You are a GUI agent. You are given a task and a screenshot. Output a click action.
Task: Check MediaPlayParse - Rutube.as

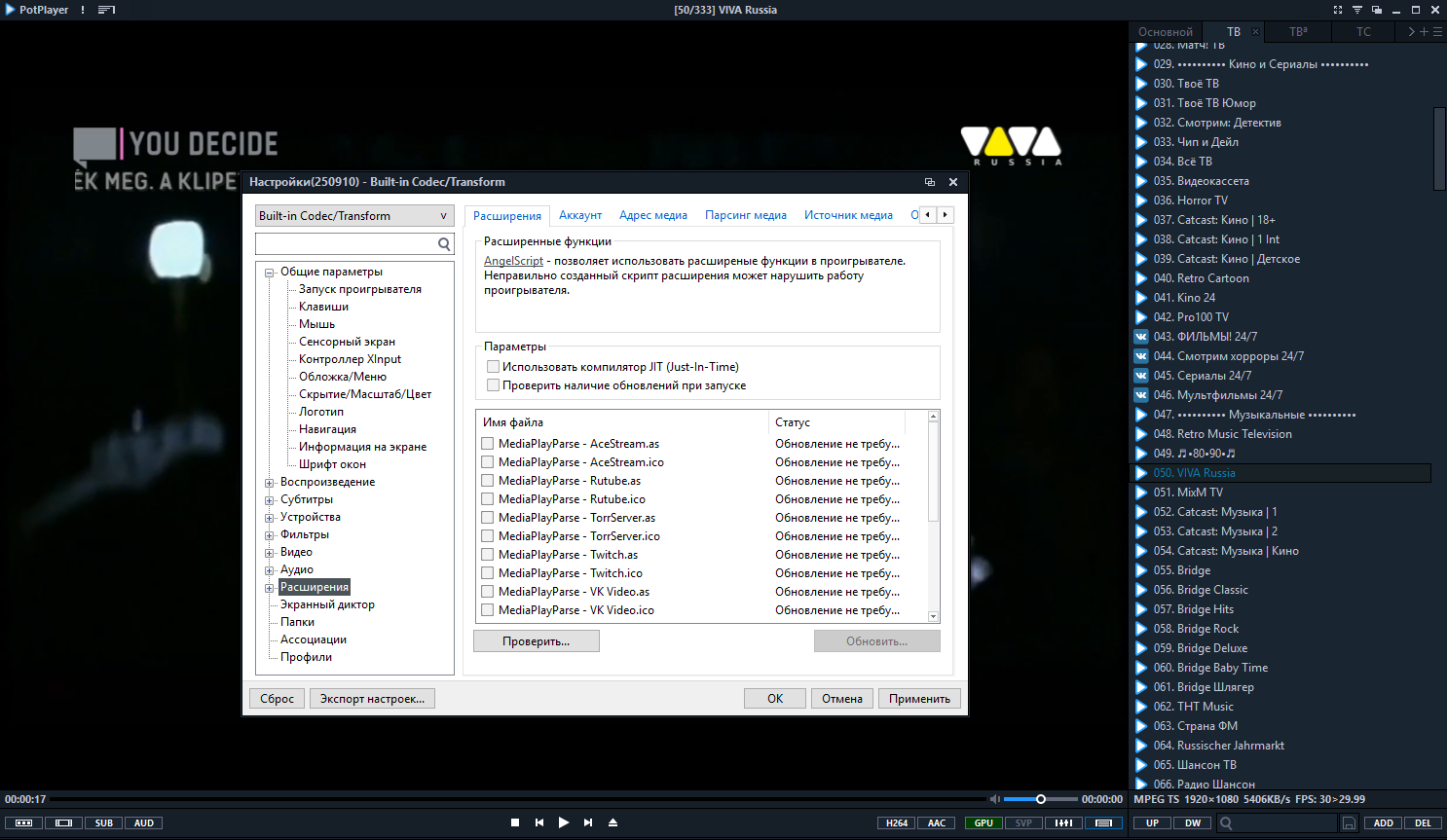[x=487, y=481]
